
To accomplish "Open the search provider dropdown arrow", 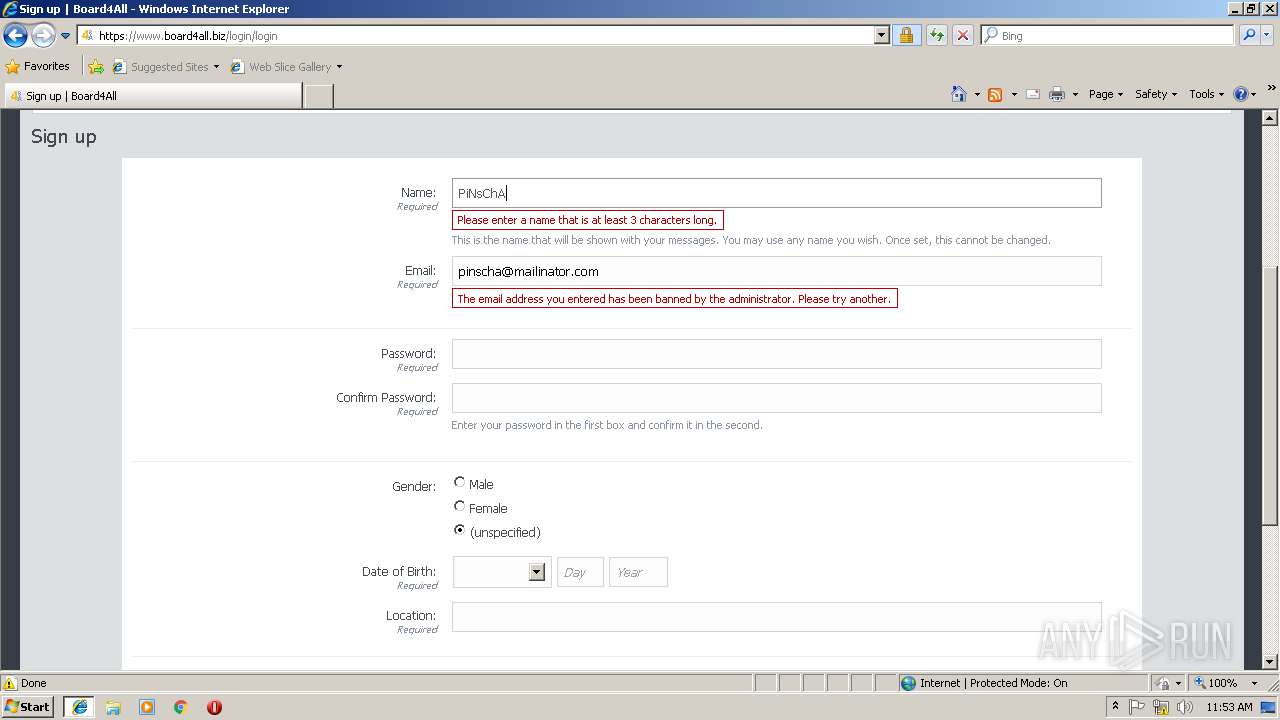I will 1268,36.
